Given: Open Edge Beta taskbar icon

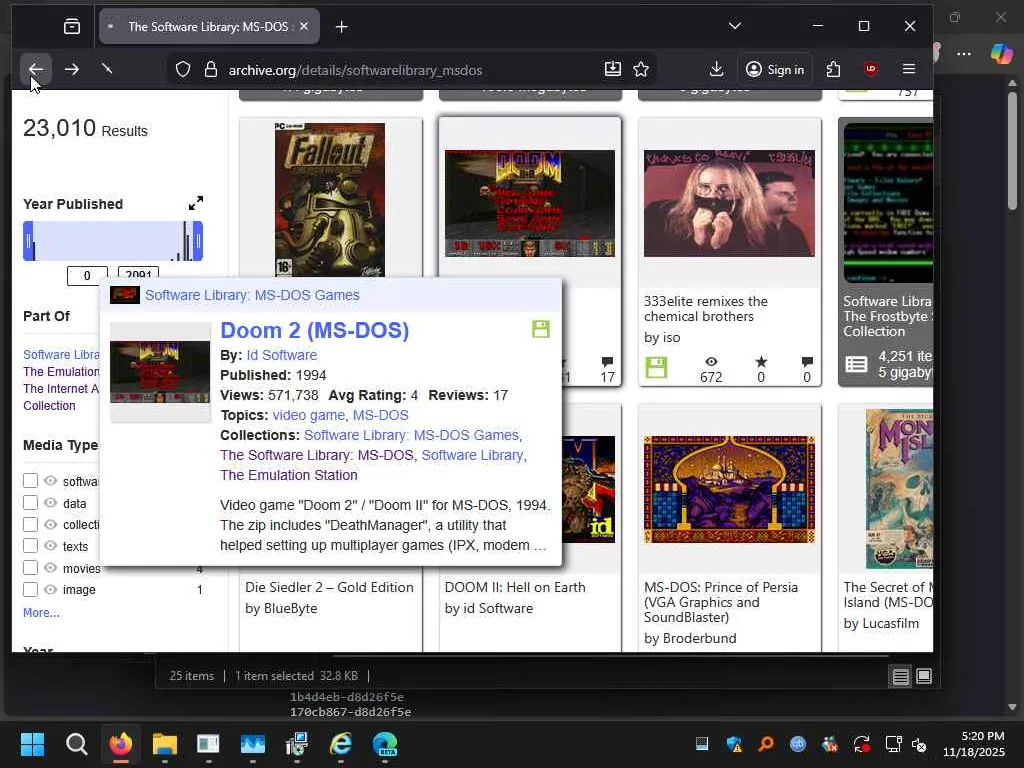Looking at the screenshot, I should click(x=385, y=744).
